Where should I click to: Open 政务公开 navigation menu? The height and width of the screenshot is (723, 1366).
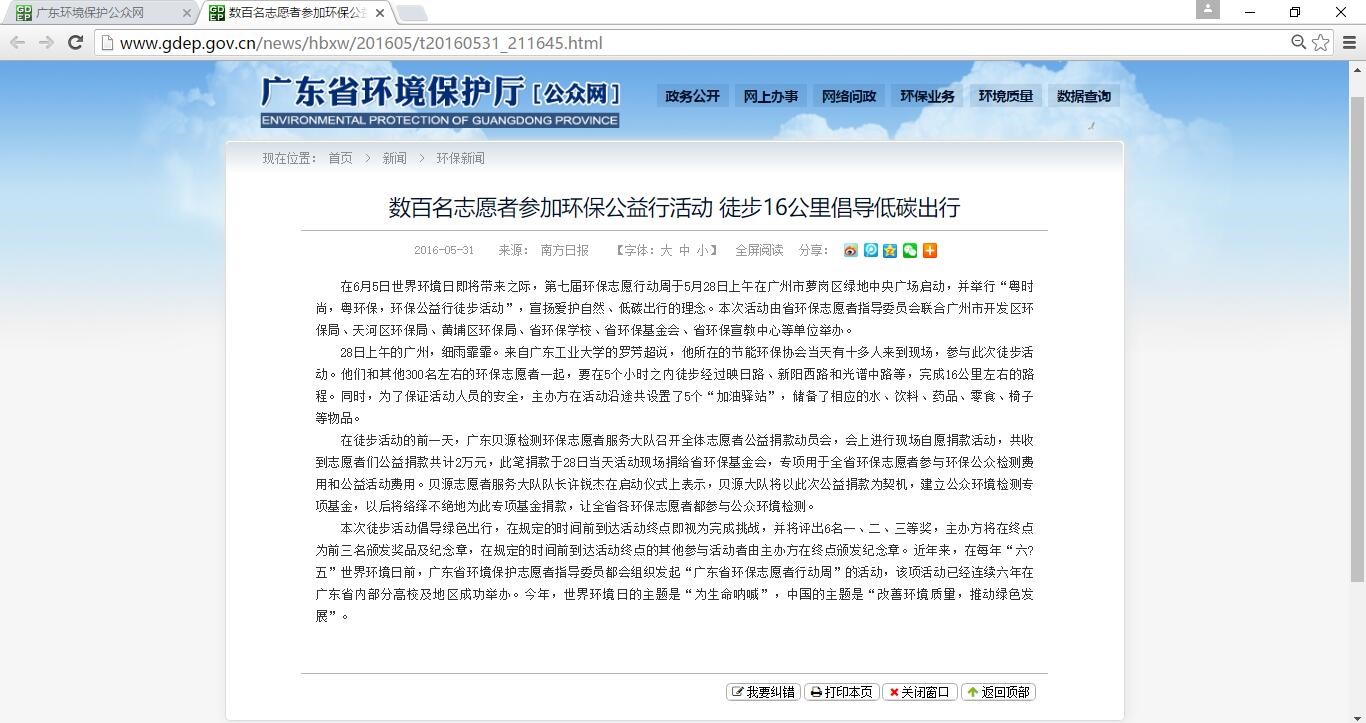692,96
